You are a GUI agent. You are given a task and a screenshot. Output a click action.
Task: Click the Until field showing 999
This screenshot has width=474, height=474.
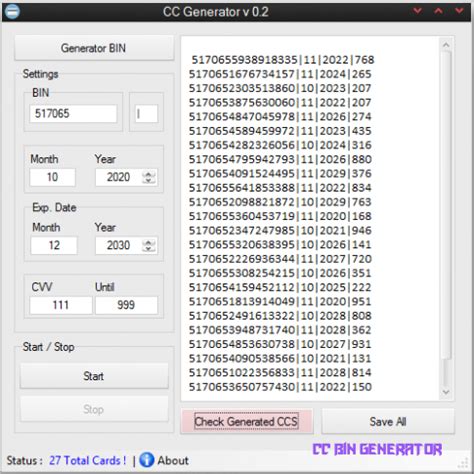pyautogui.click(x=126, y=305)
